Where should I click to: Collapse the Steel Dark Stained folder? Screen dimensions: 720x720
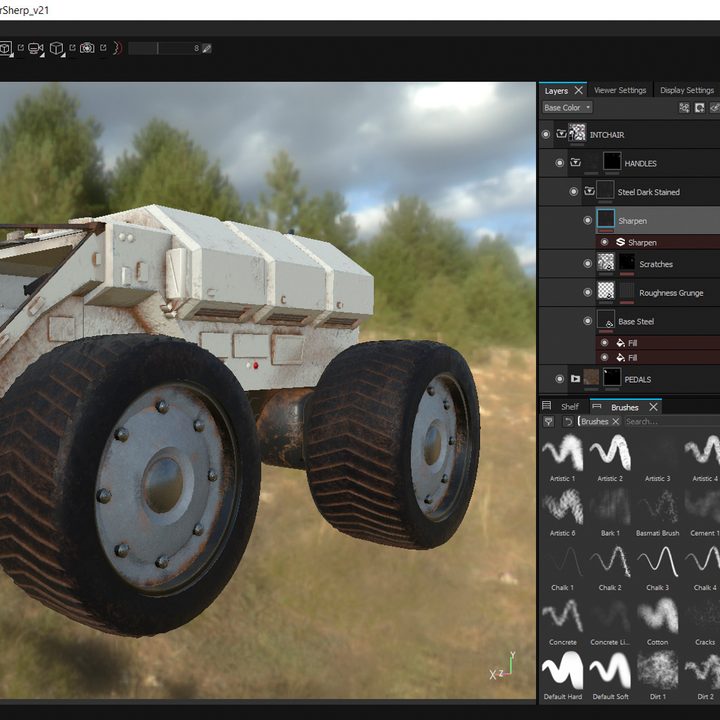[589, 191]
